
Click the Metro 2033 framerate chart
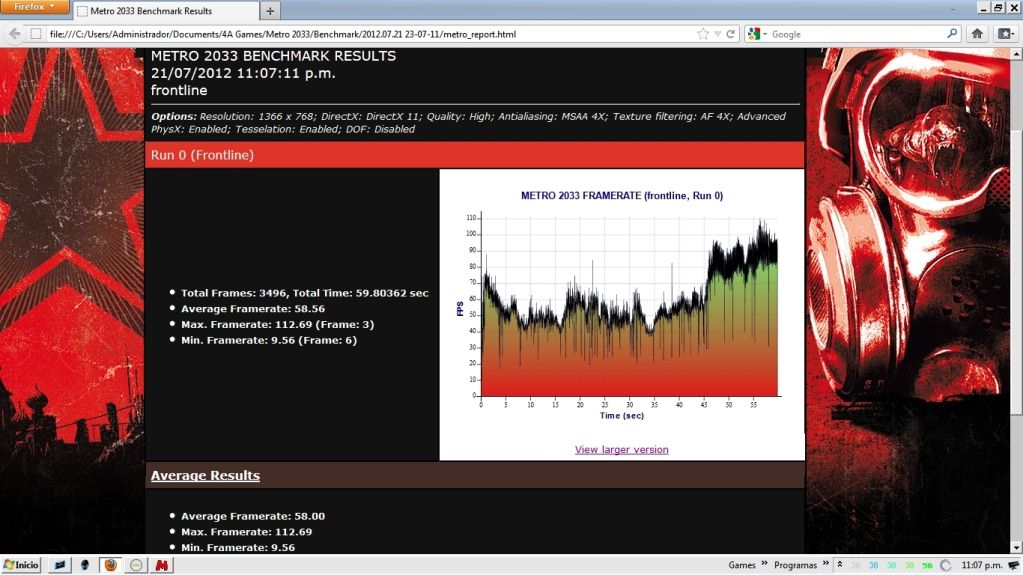[622, 307]
